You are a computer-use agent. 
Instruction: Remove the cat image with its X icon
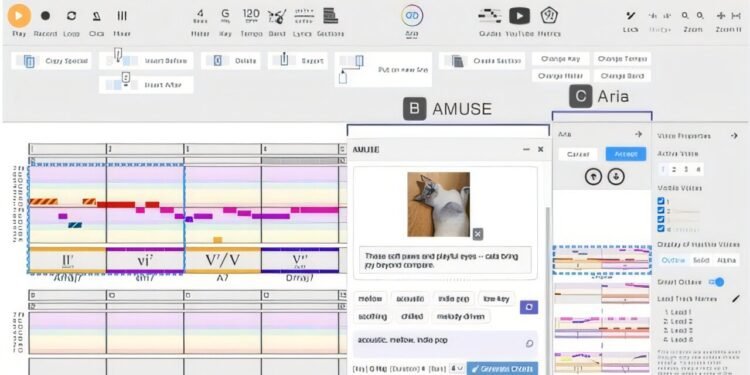pos(477,234)
